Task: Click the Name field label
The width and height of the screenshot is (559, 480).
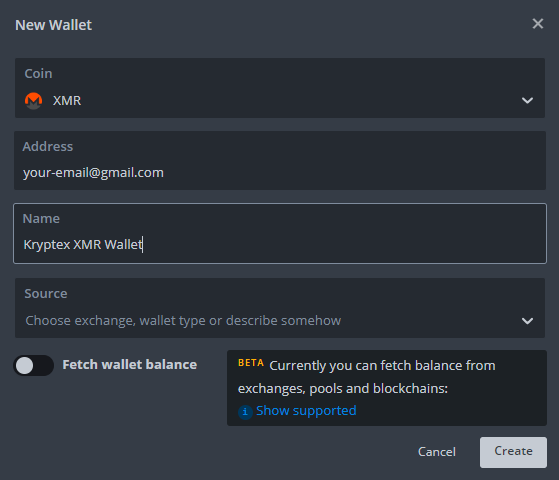Action: coord(41,219)
